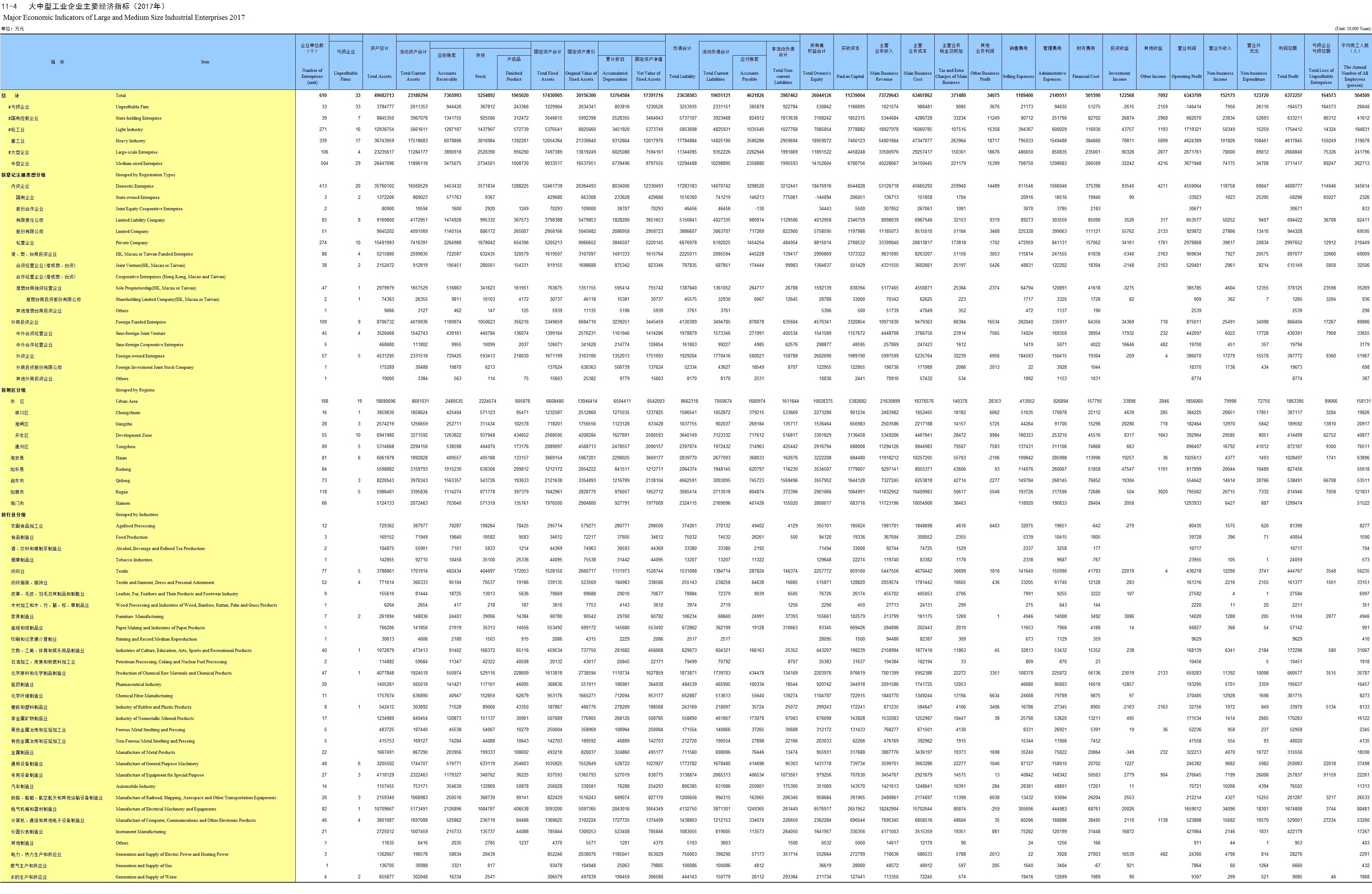Viewport: 1372px width, 894px height.
Task: Click the 'Chongchuan' region row label
Action: [x=127, y=413]
